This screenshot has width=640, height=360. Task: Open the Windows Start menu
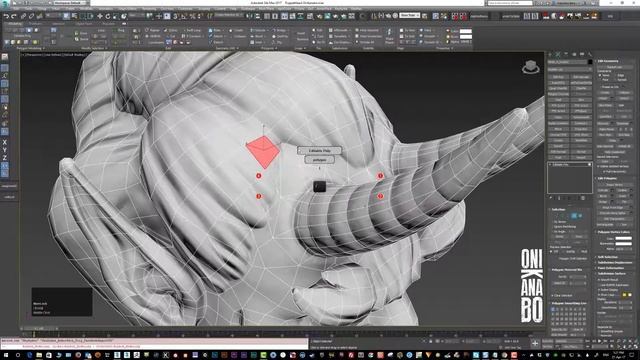(x=6, y=355)
